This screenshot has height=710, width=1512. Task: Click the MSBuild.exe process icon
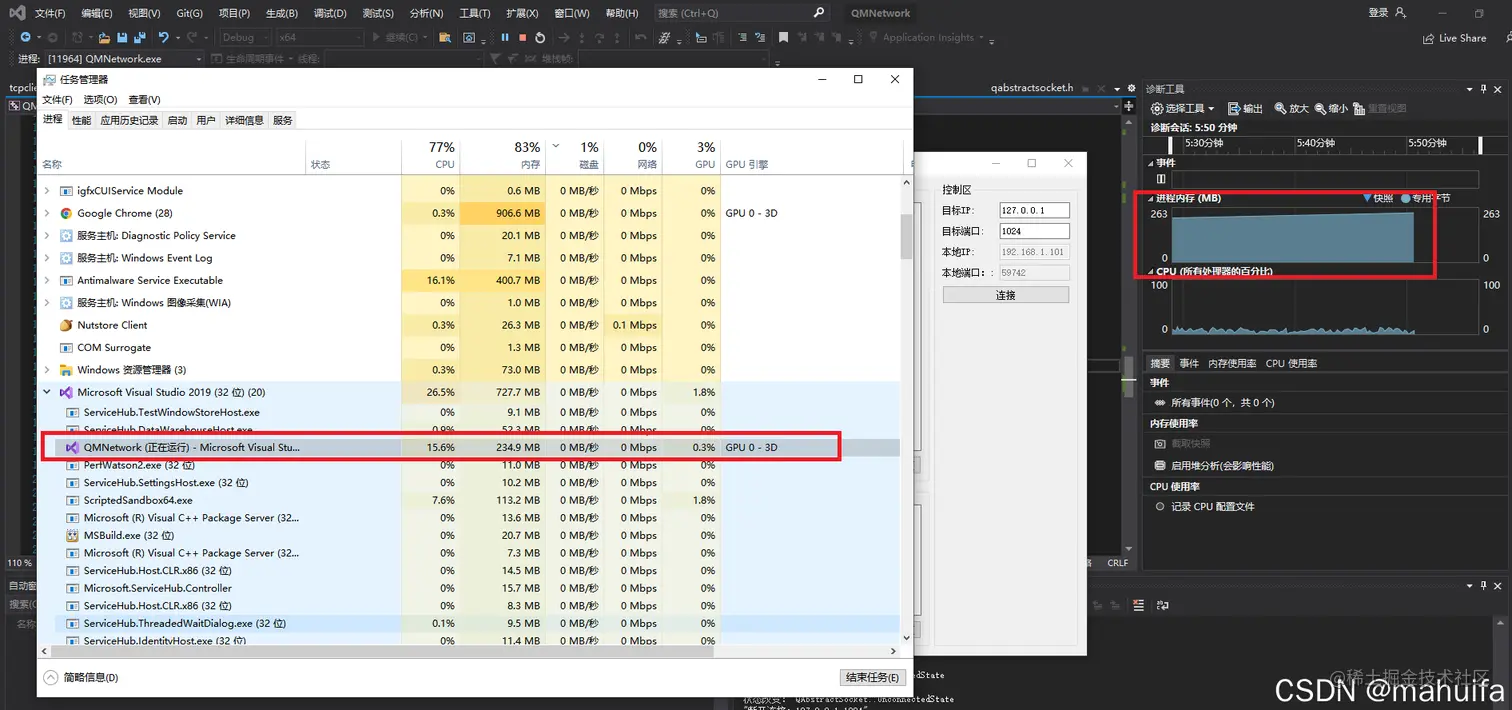point(72,535)
